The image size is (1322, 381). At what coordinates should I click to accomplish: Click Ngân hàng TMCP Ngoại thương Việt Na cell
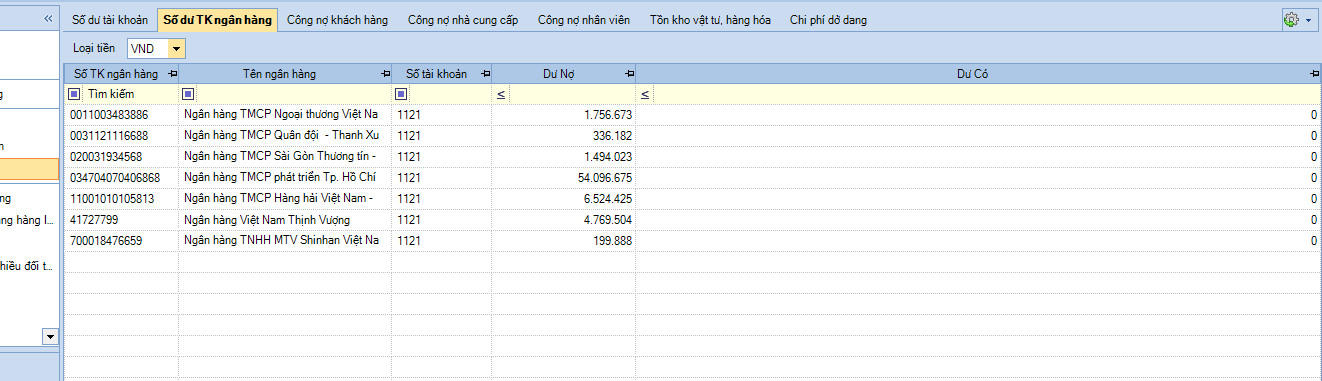(x=285, y=115)
